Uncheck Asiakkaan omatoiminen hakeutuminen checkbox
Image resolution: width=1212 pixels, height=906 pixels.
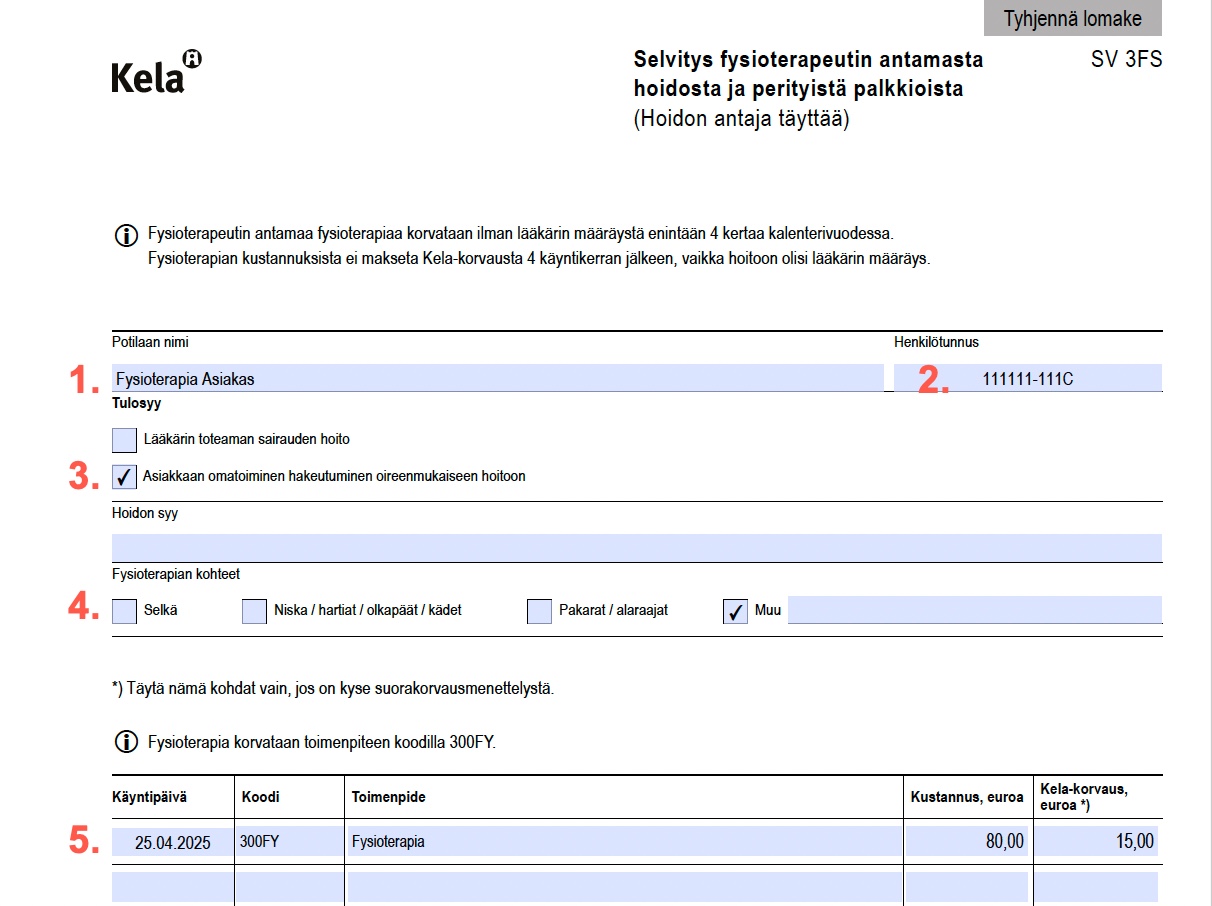(x=125, y=477)
